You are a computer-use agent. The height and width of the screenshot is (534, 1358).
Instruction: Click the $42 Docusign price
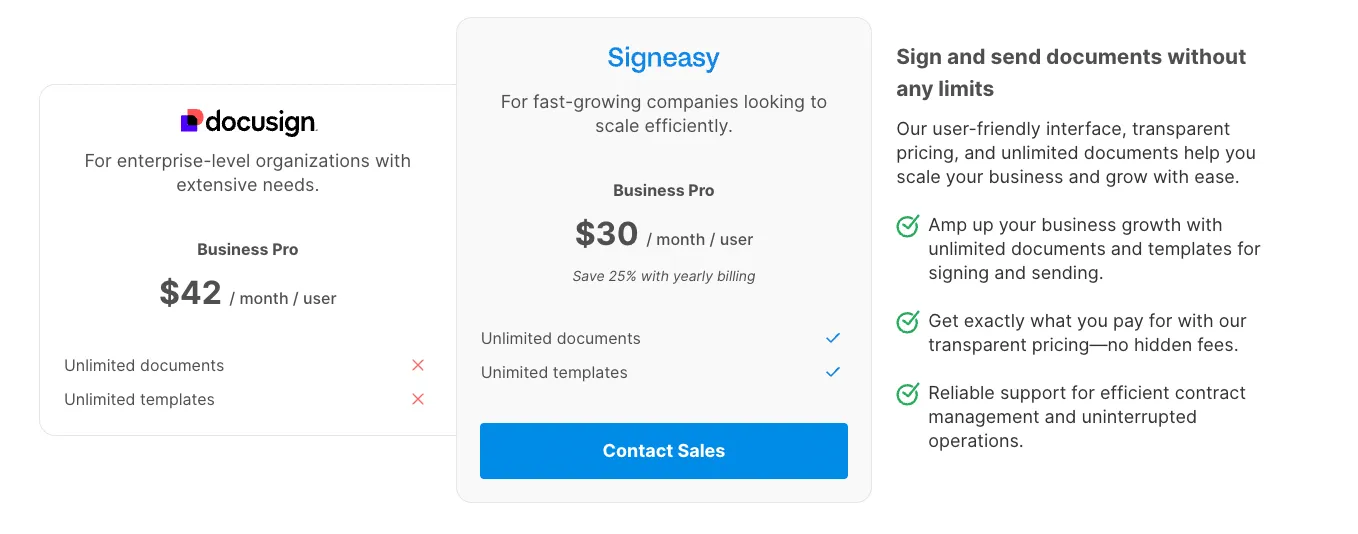tap(191, 293)
